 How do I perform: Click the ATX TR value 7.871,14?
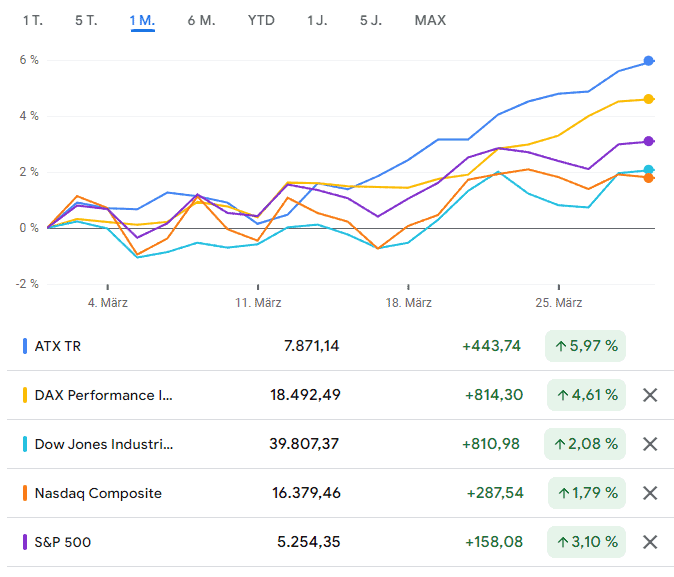pos(312,346)
